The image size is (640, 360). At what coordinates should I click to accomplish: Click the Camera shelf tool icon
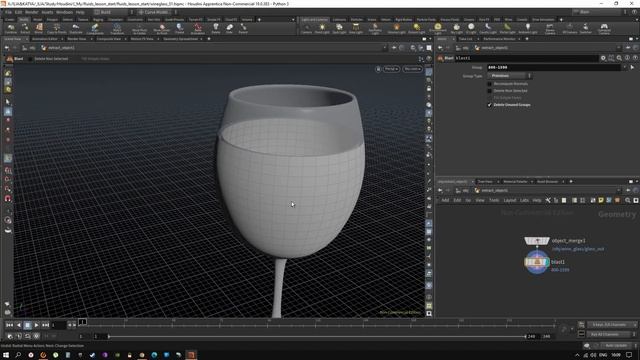point(306,29)
